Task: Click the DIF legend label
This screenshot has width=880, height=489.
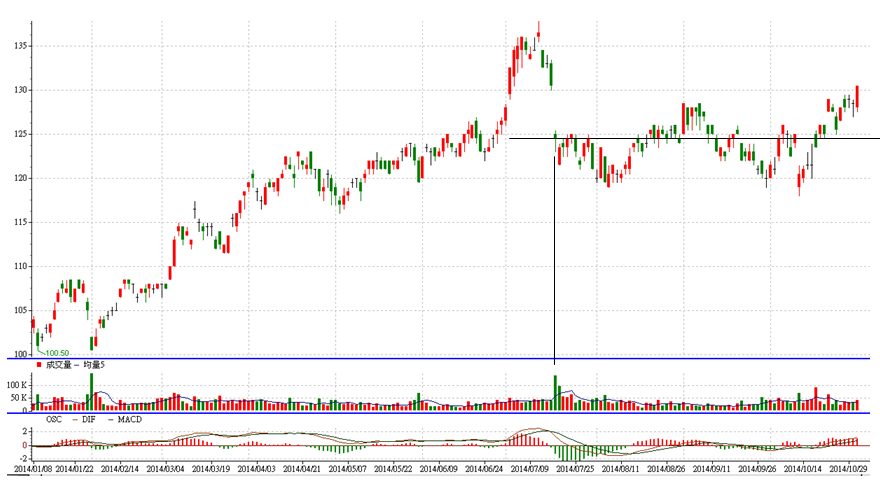Action: [89, 419]
